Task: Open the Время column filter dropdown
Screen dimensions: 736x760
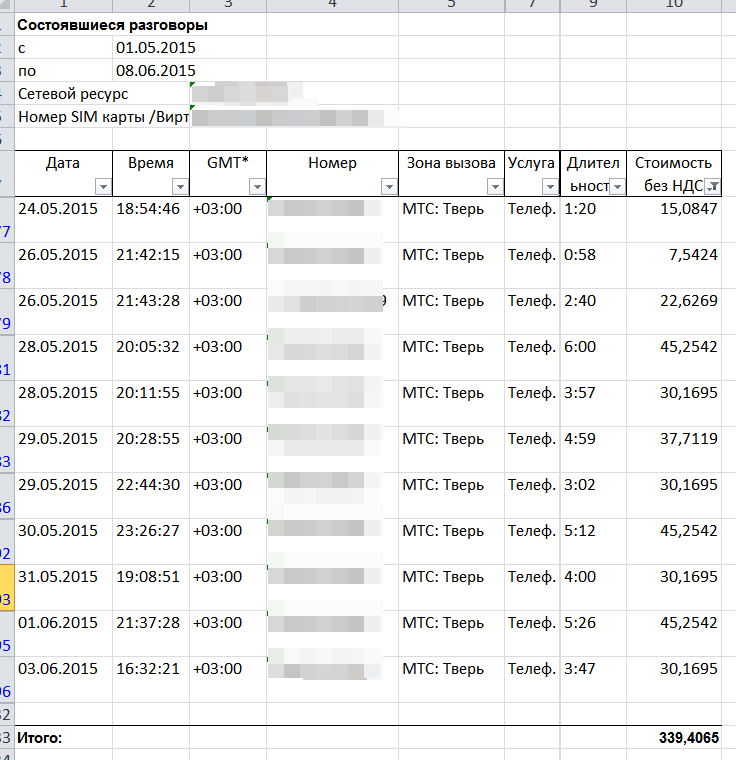Action: tap(180, 187)
